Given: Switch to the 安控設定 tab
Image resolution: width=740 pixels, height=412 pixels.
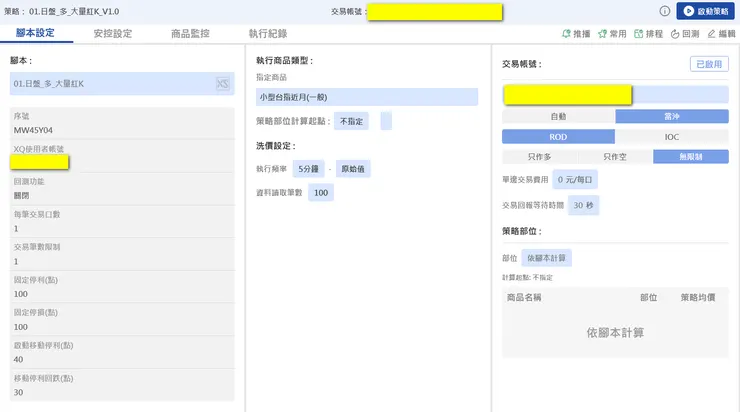Looking at the screenshot, I should tap(112, 34).
